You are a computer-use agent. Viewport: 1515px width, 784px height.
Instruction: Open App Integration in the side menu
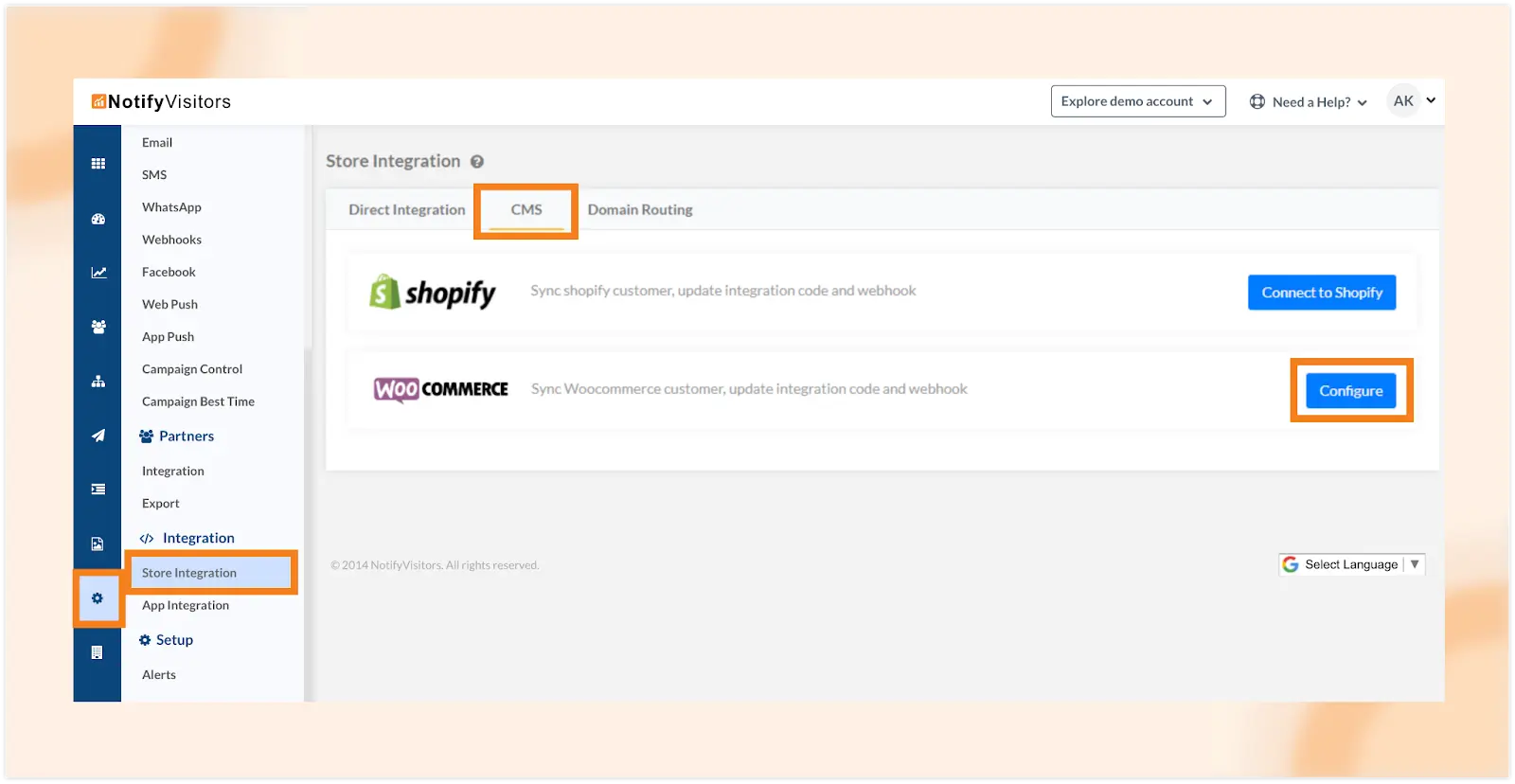click(186, 605)
